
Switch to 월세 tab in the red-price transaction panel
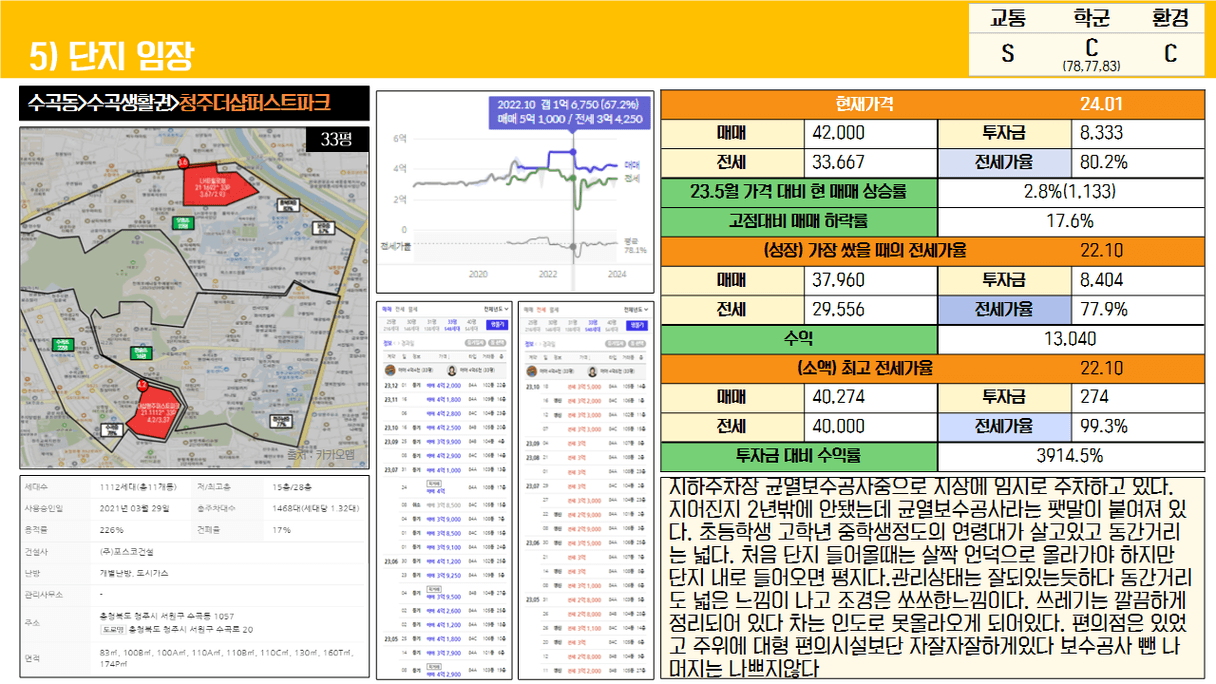tap(553, 310)
